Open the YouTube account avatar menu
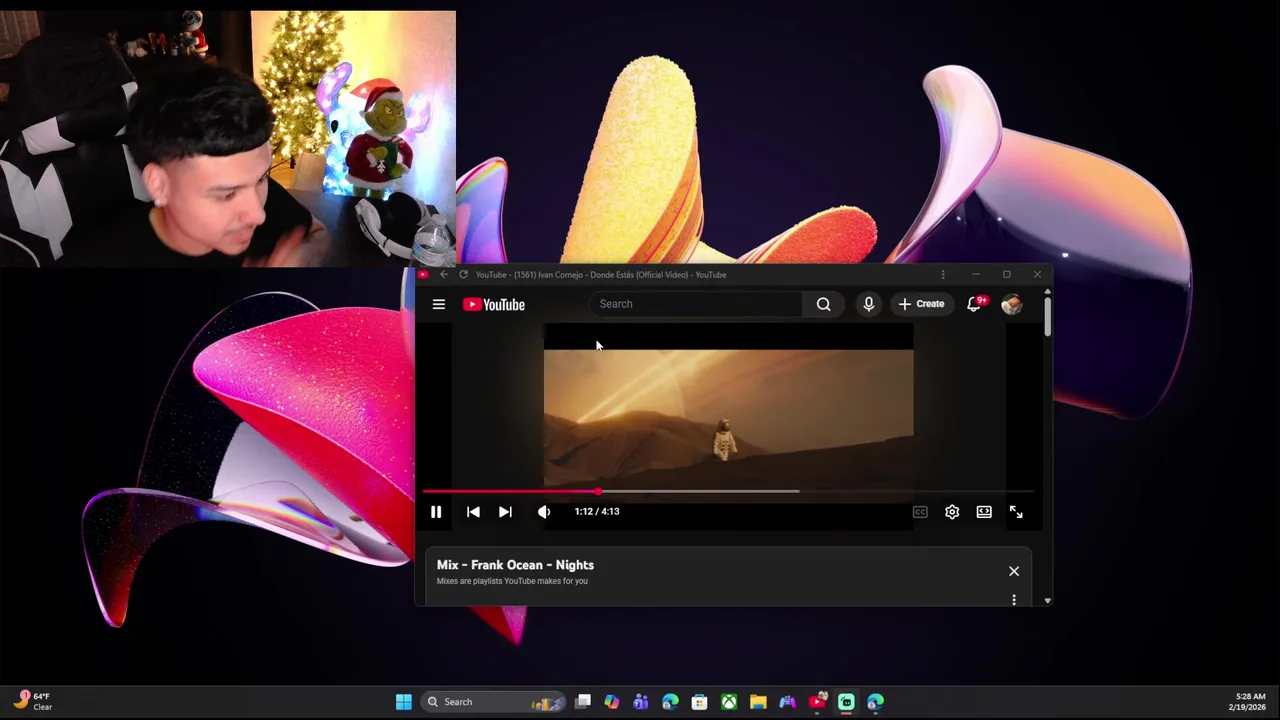Viewport: 1280px width, 720px height. pyautogui.click(x=1012, y=304)
